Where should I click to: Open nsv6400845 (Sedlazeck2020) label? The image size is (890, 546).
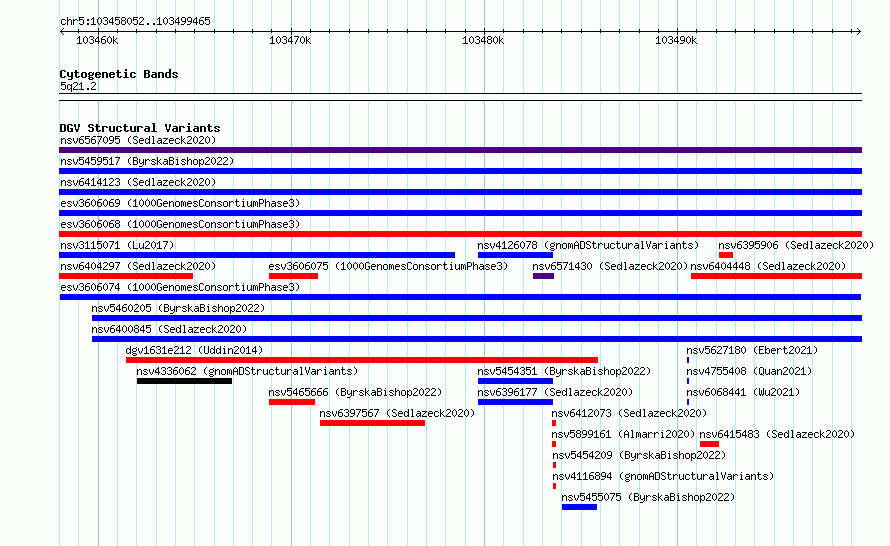(x=169, y=329)
